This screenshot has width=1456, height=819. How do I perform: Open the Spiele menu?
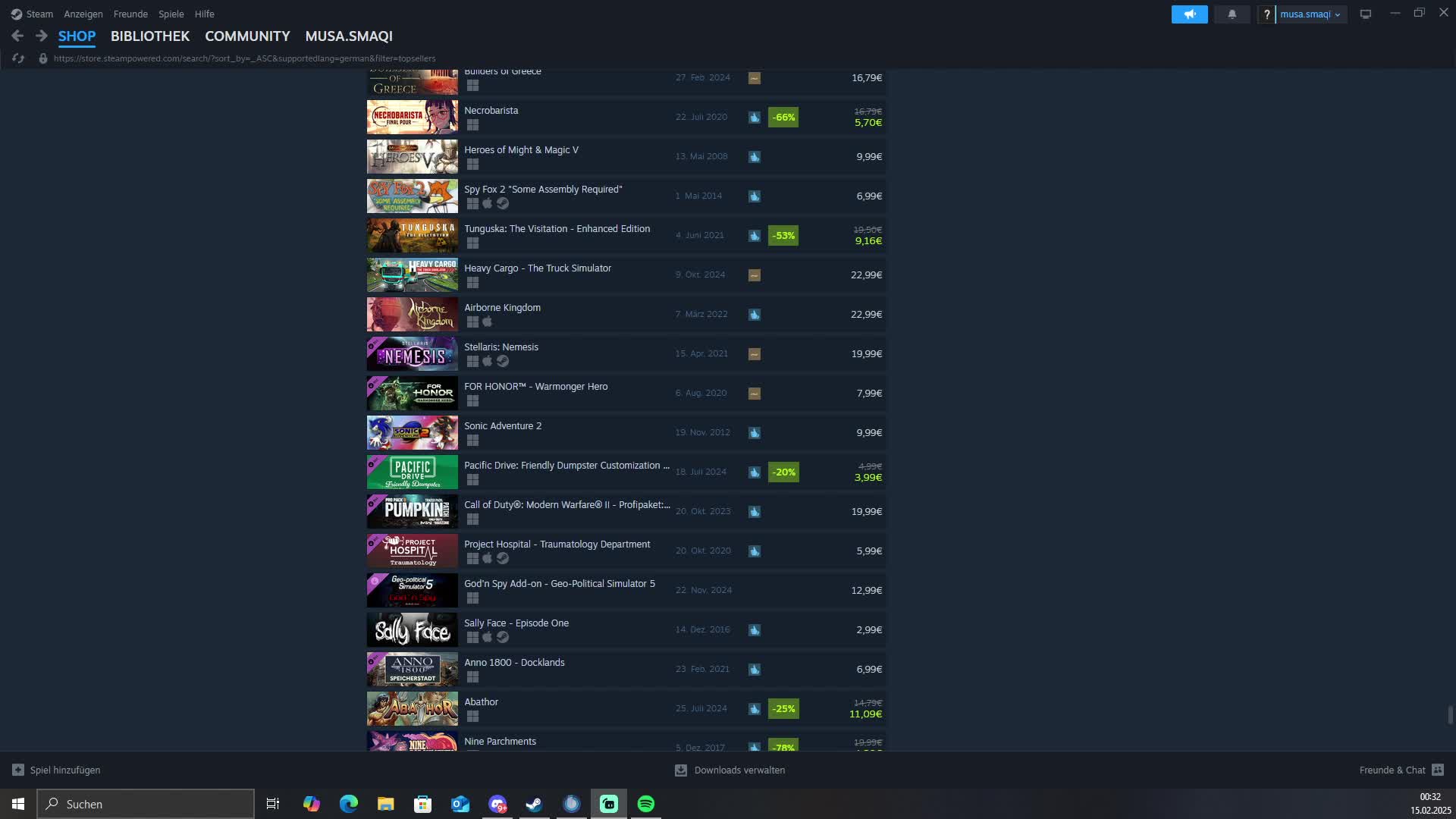point(171,14)
